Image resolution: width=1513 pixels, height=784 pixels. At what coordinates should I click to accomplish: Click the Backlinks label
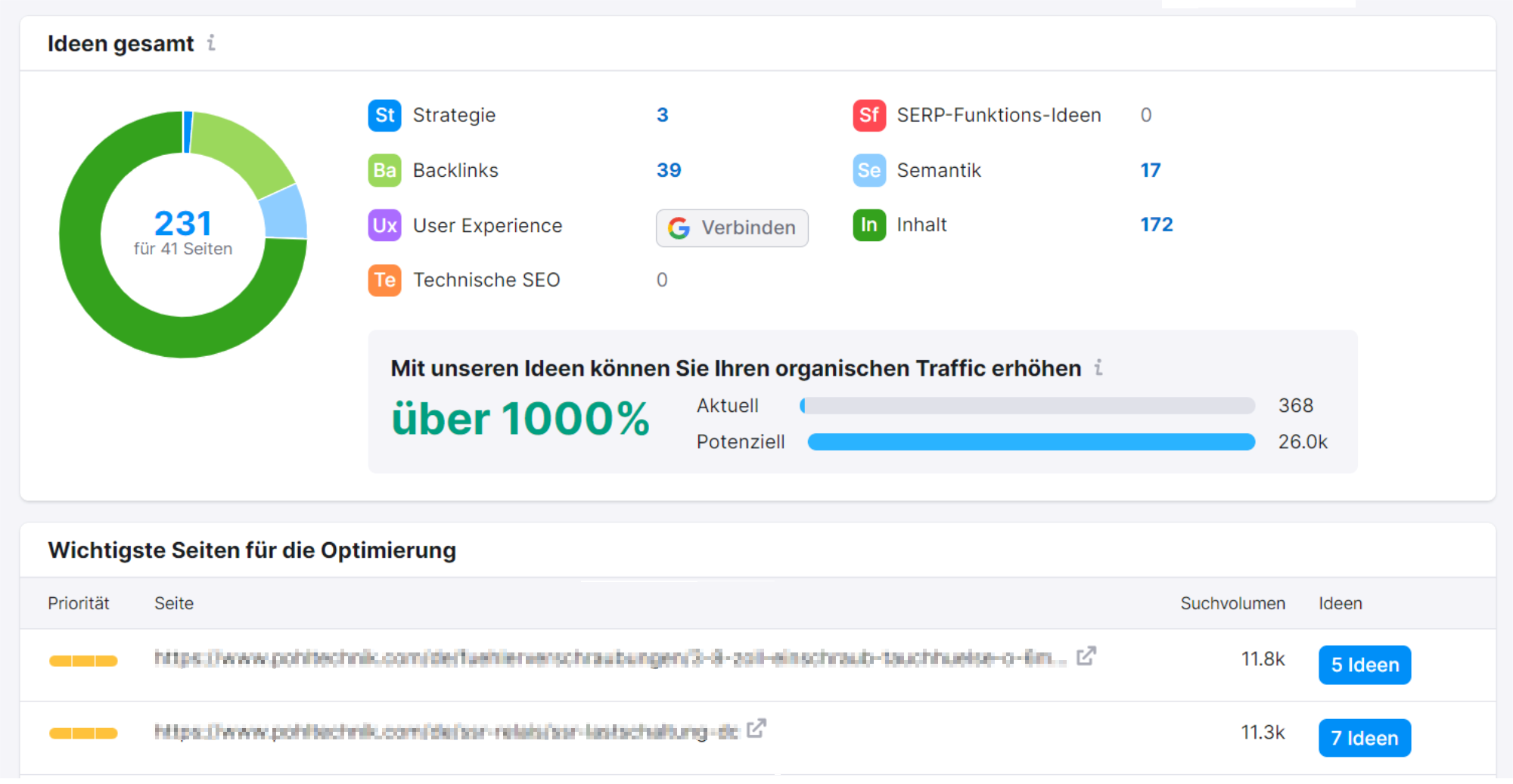click(455, 170)
